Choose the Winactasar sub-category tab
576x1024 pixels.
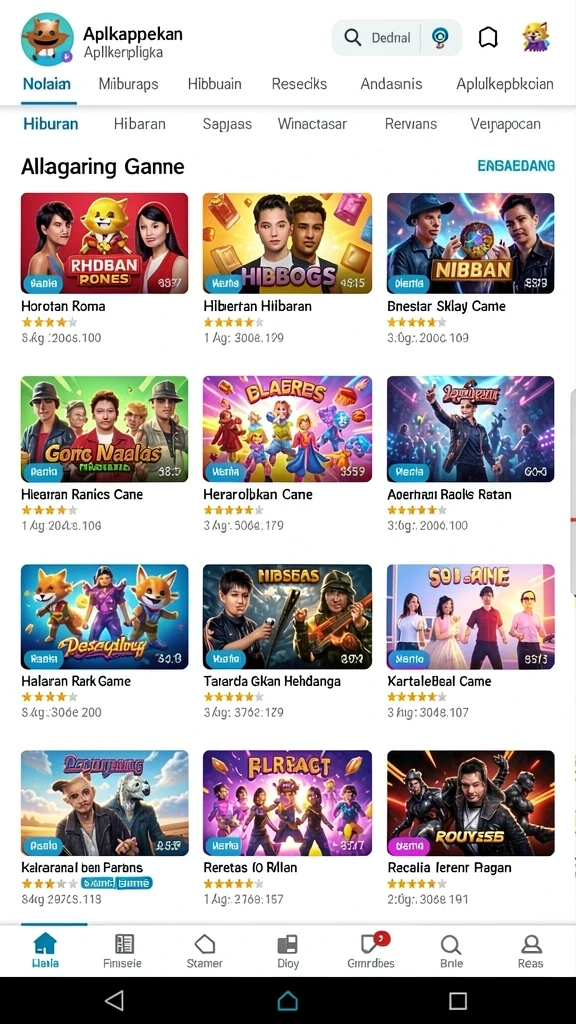pos(312,123)
